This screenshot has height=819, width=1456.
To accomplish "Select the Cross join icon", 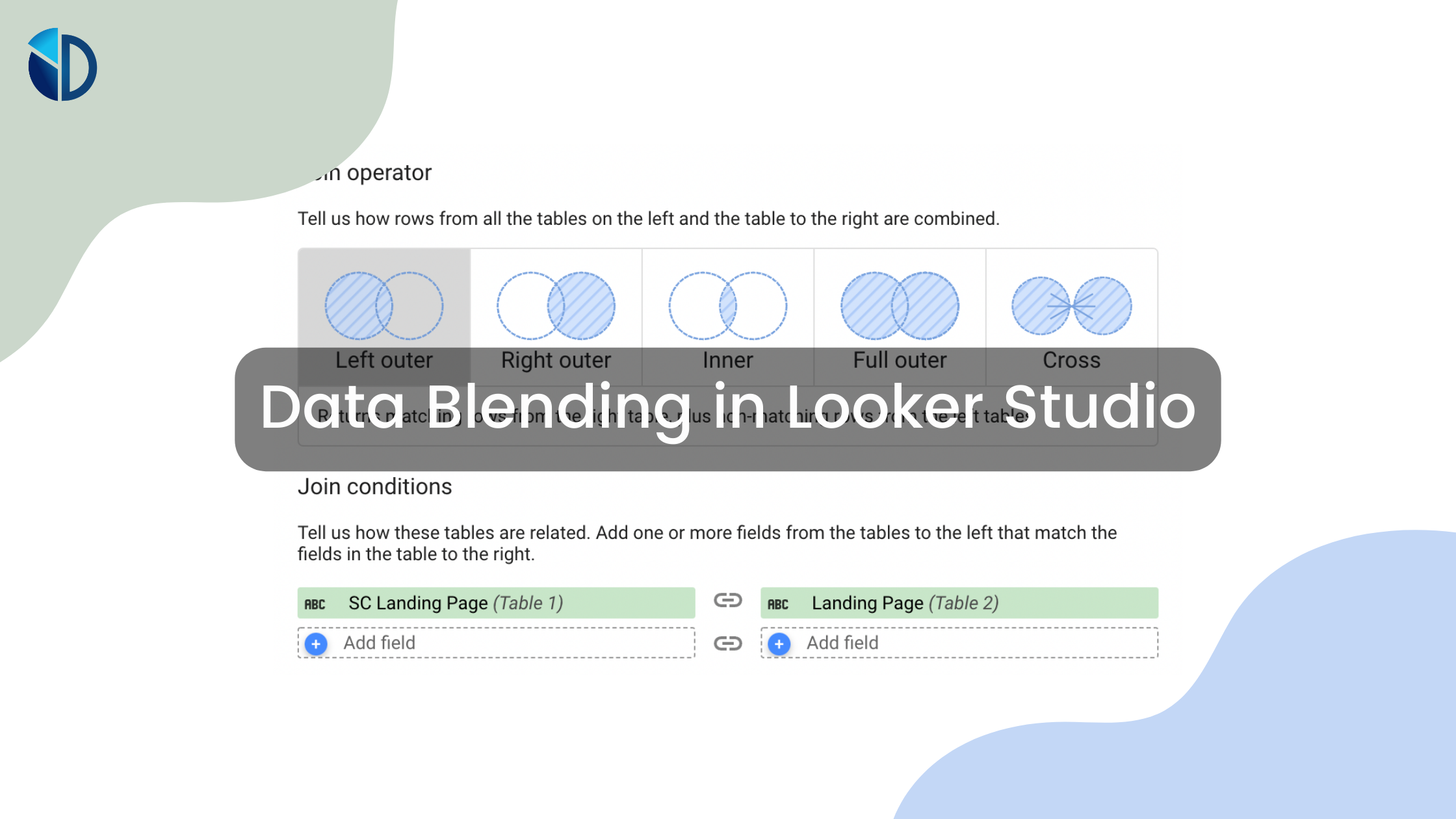I will click(1071, 306).
